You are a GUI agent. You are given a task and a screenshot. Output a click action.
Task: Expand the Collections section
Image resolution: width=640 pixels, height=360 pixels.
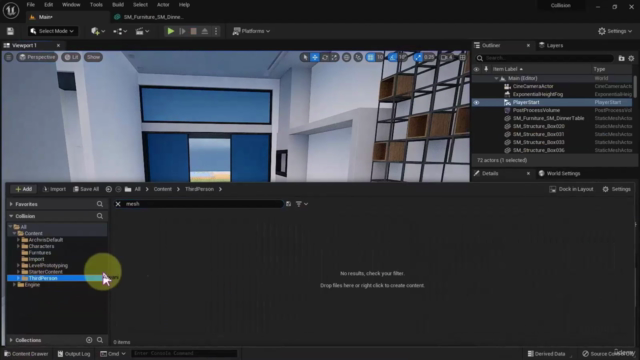click(x=11, y=340)
